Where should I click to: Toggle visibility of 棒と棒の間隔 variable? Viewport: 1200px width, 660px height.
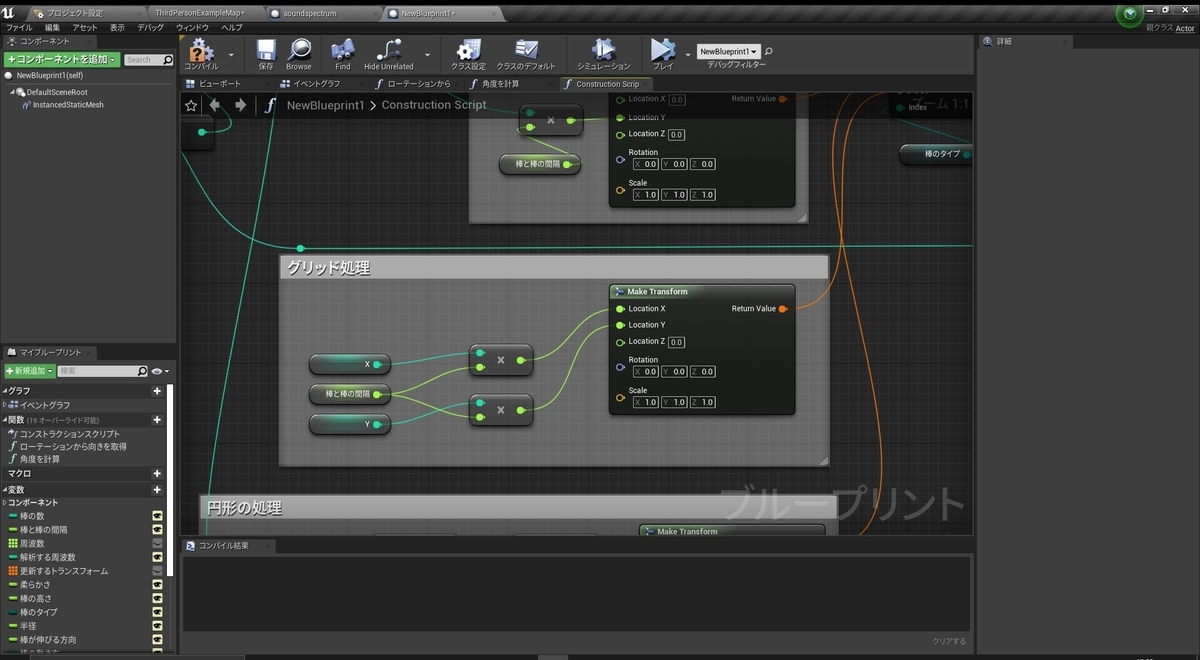coord(157,530)
